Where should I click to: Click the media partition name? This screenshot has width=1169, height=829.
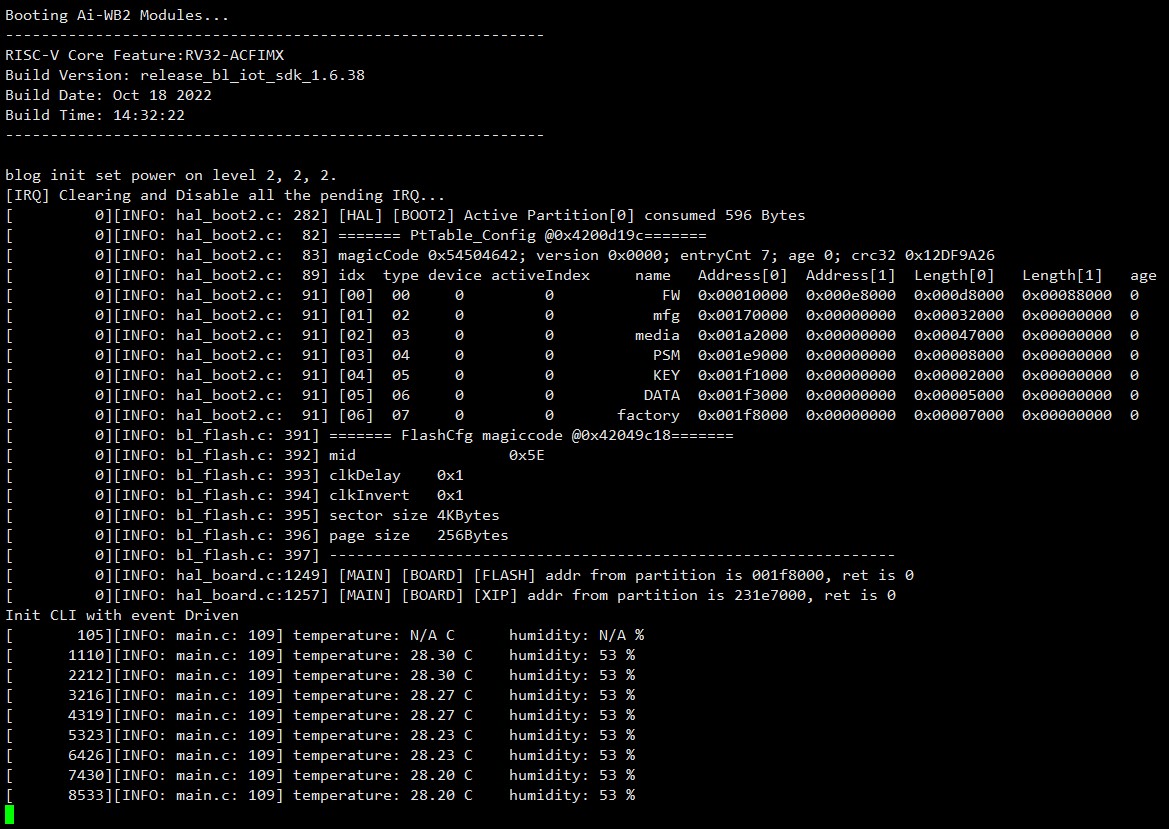(x=657, y=335)
